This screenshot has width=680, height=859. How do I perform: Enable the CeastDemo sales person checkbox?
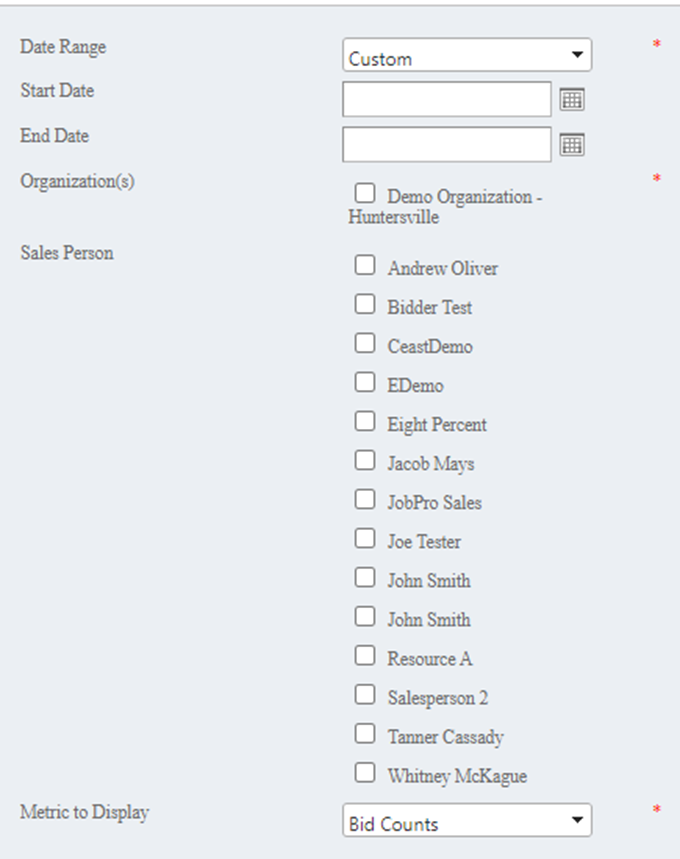(x=365, y=343)
